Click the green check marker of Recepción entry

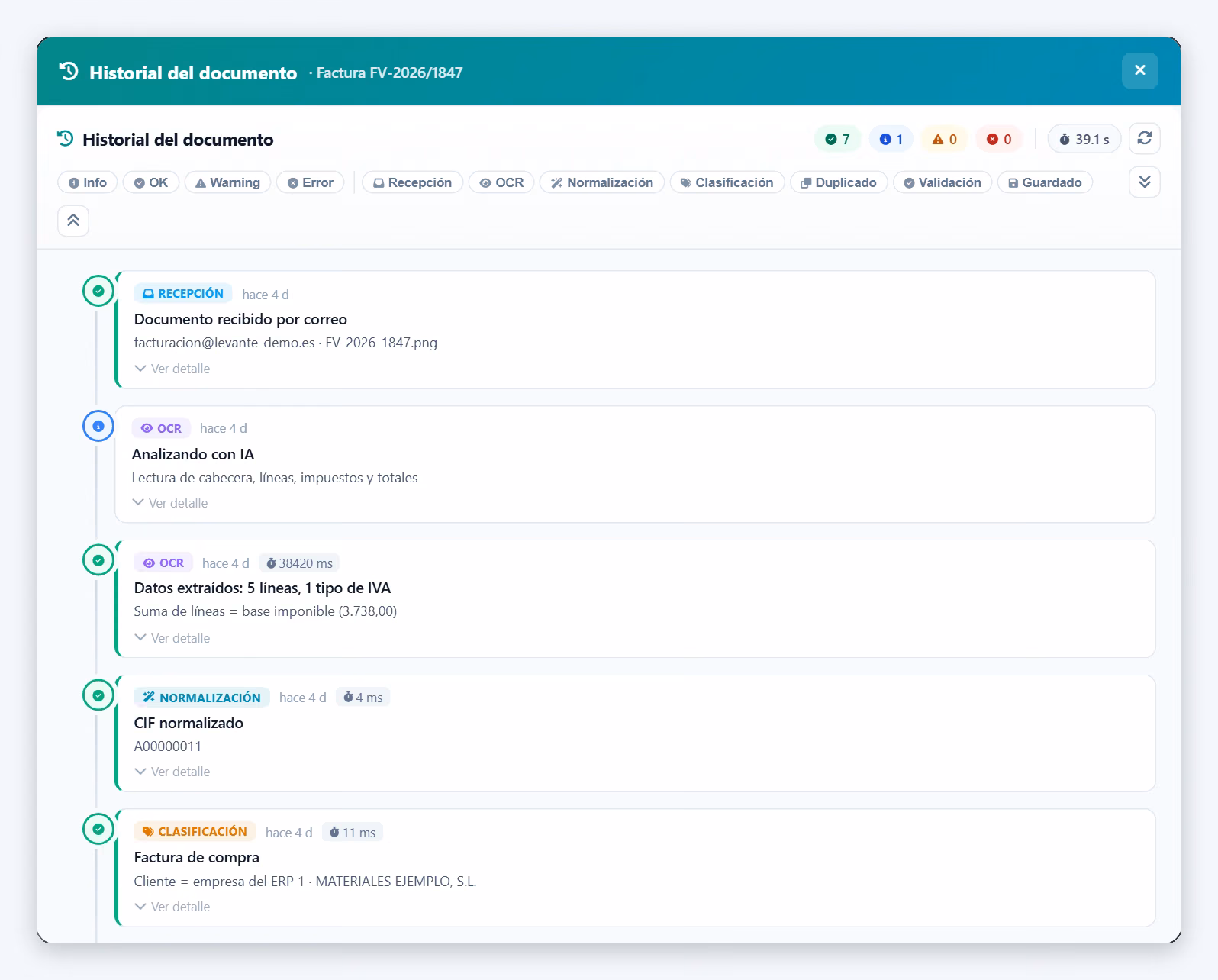98,291
